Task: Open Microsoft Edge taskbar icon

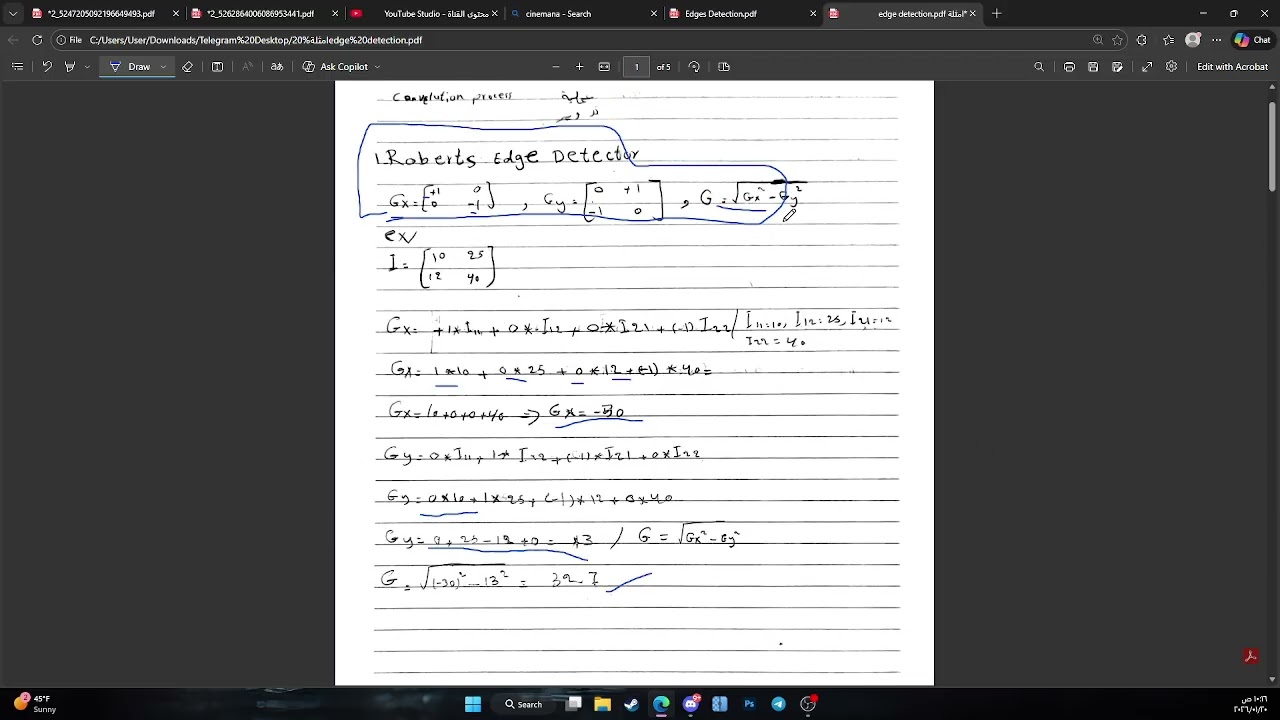Action: [x=661, y=704]
